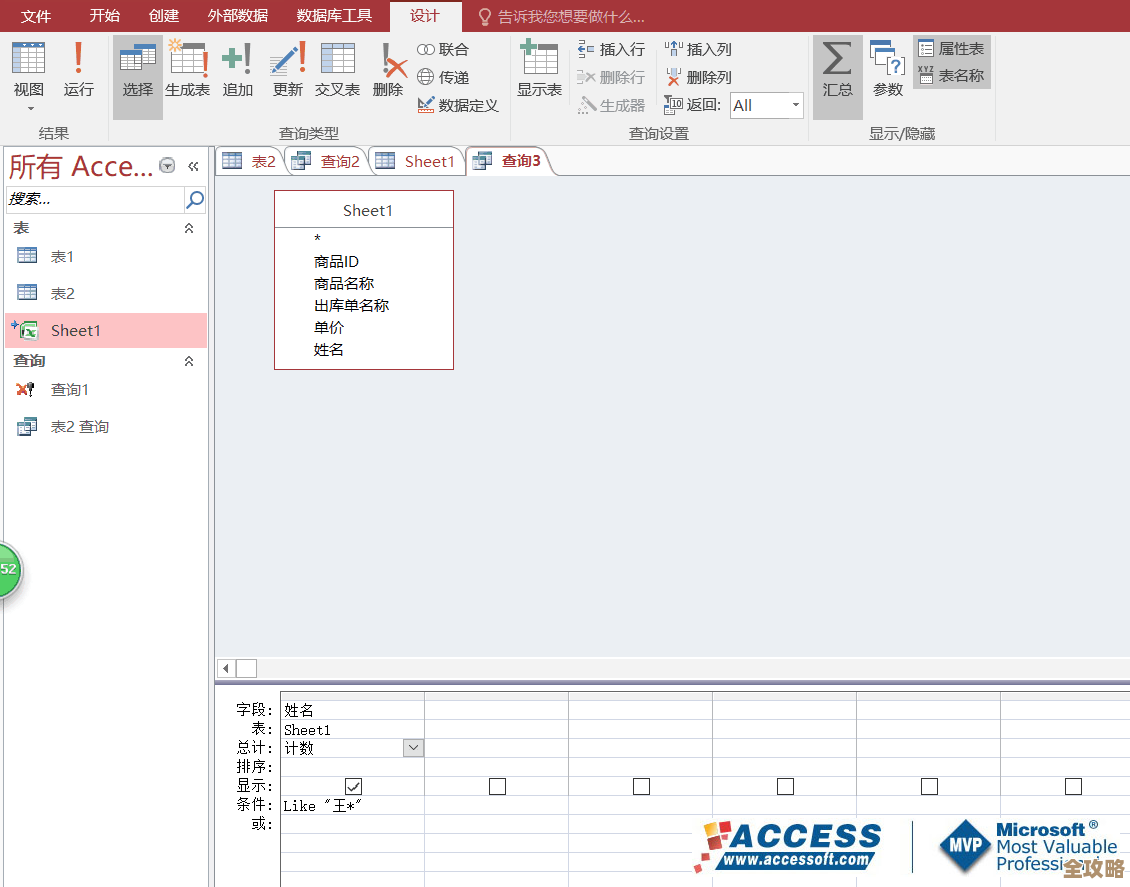Open the 显示表 show table dialog
The image size is (1130, 887).
[x=539, y=70]
